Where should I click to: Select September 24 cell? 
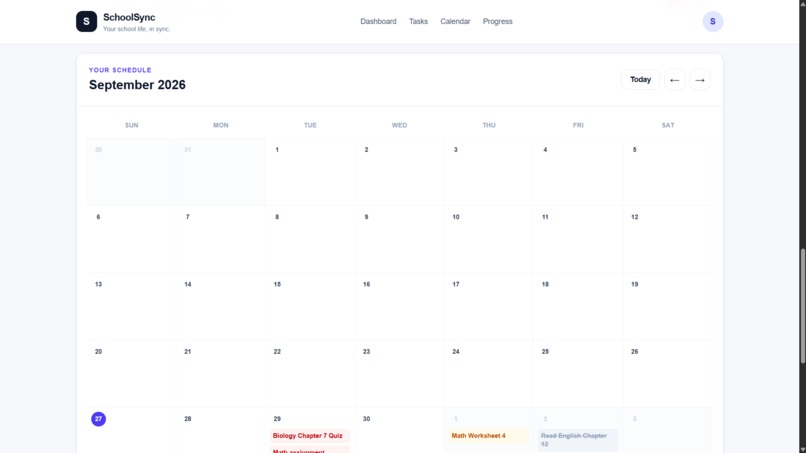pyautogui.click(x=489, y=374)
